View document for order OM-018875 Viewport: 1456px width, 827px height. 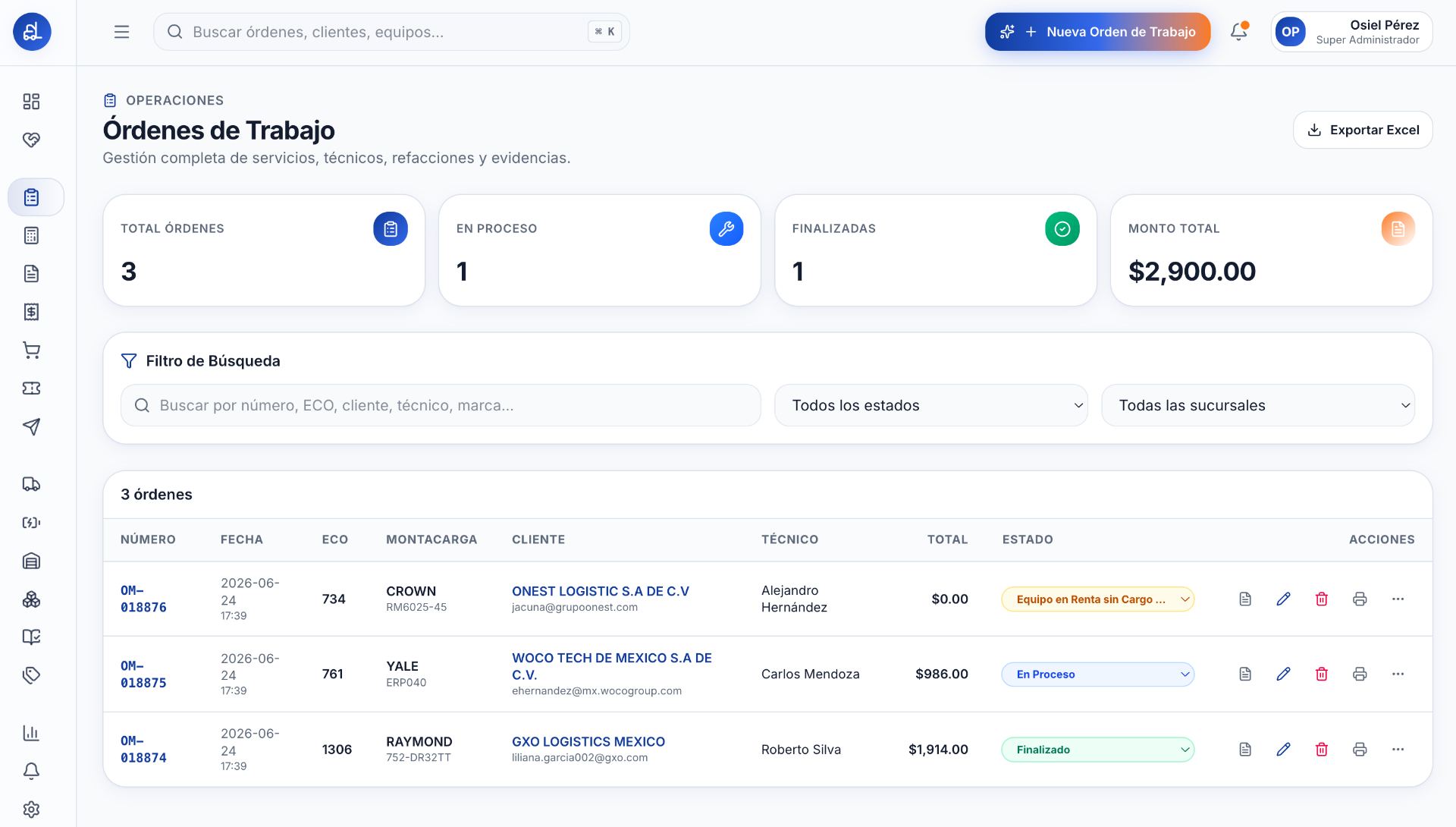coord(1245,674)
